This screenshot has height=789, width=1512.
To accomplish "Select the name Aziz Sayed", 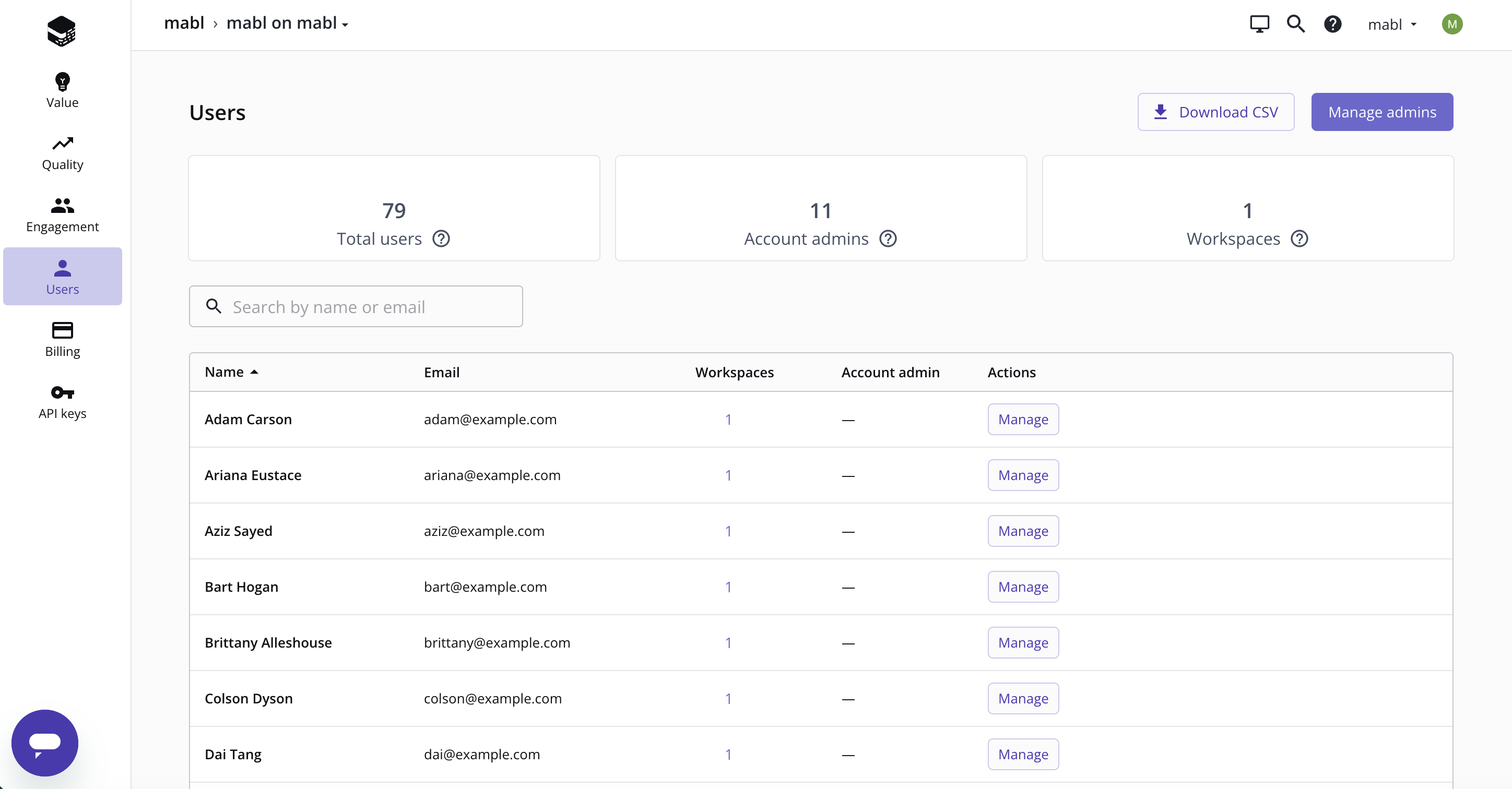I will (x=238, y=531).
